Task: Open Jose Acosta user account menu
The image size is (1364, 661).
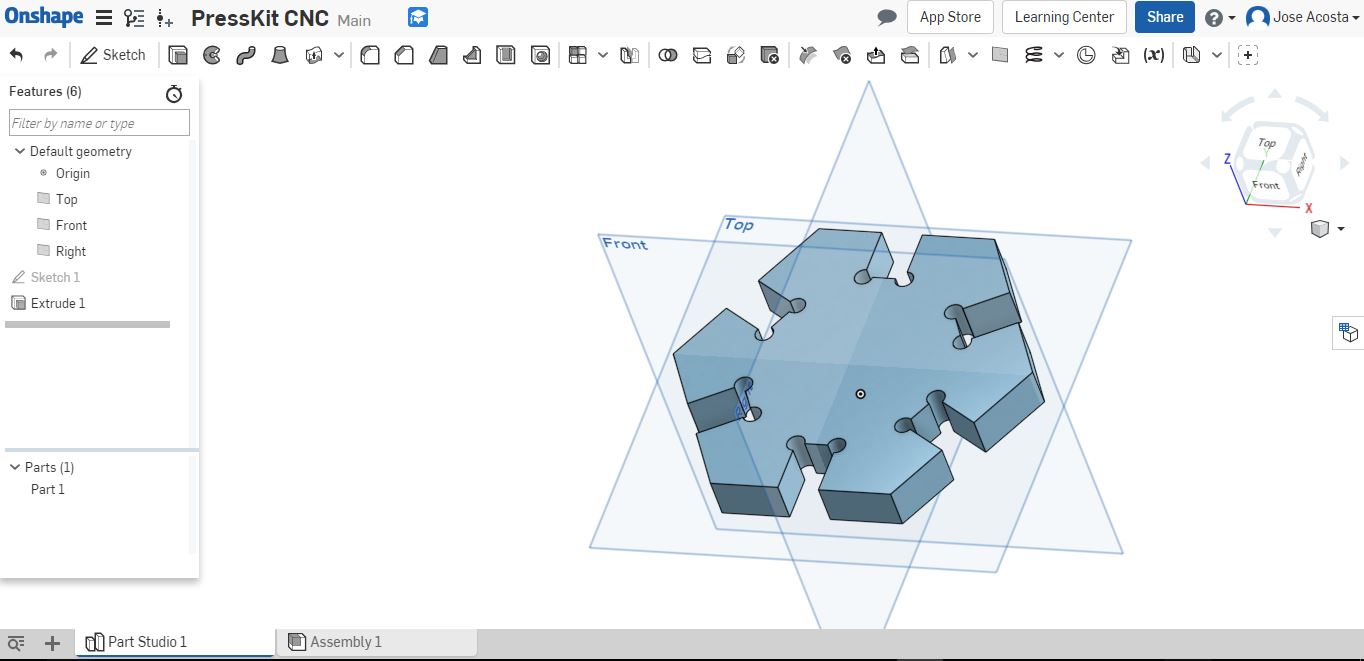Action: 1304,17
